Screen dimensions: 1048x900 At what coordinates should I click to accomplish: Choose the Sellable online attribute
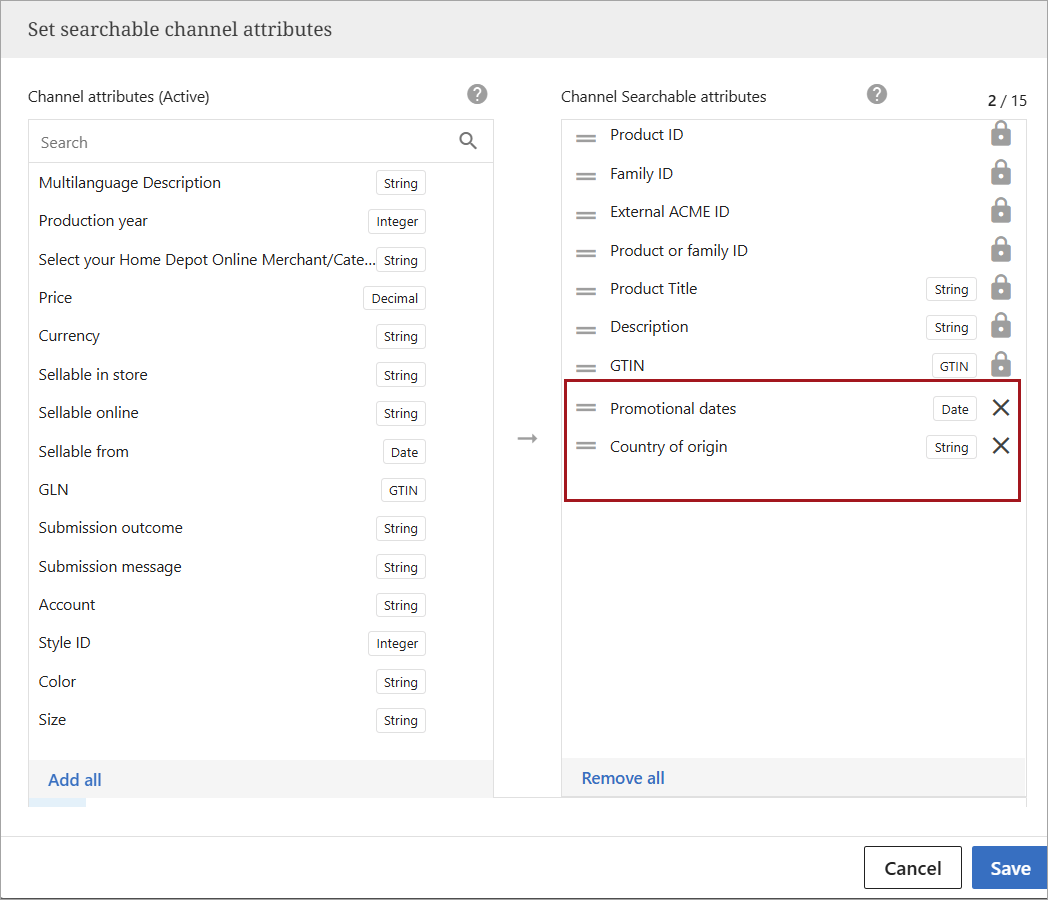(89, 413)
